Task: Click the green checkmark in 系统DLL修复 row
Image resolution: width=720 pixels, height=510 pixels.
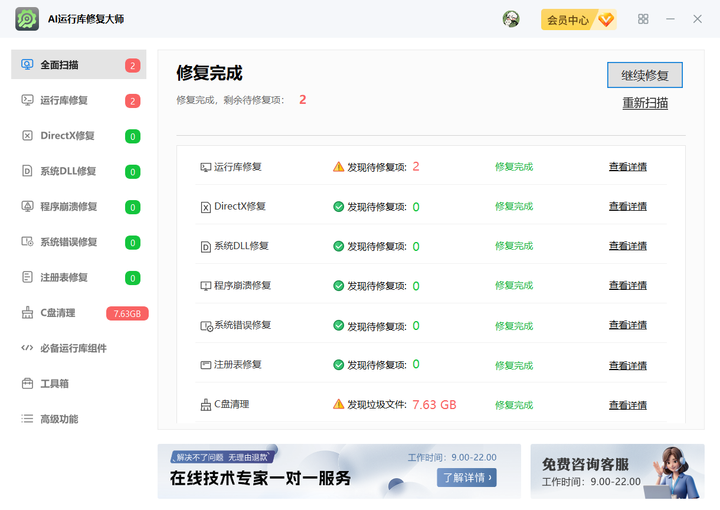Action: coord(338,246)
